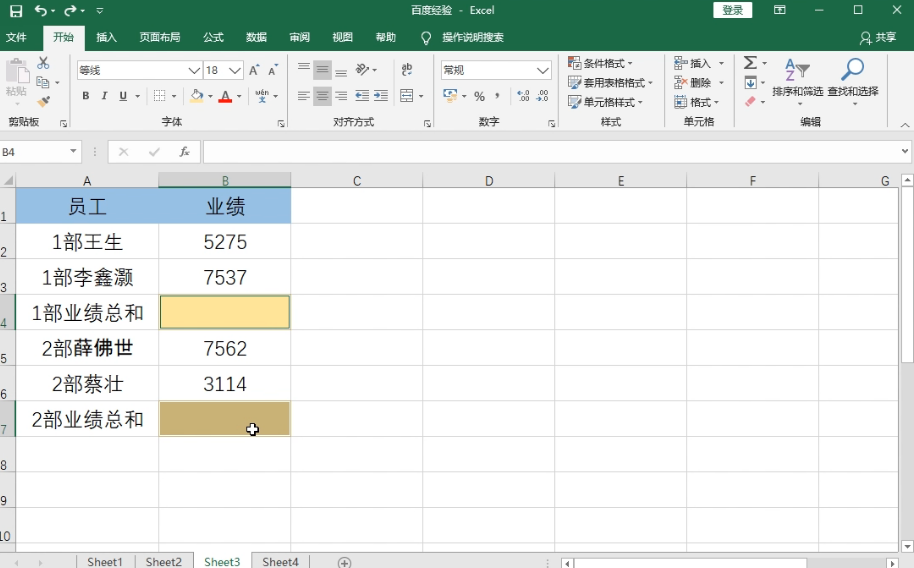Click the Insert Function fx icon
Screen dimensions: 914x568
184,152
